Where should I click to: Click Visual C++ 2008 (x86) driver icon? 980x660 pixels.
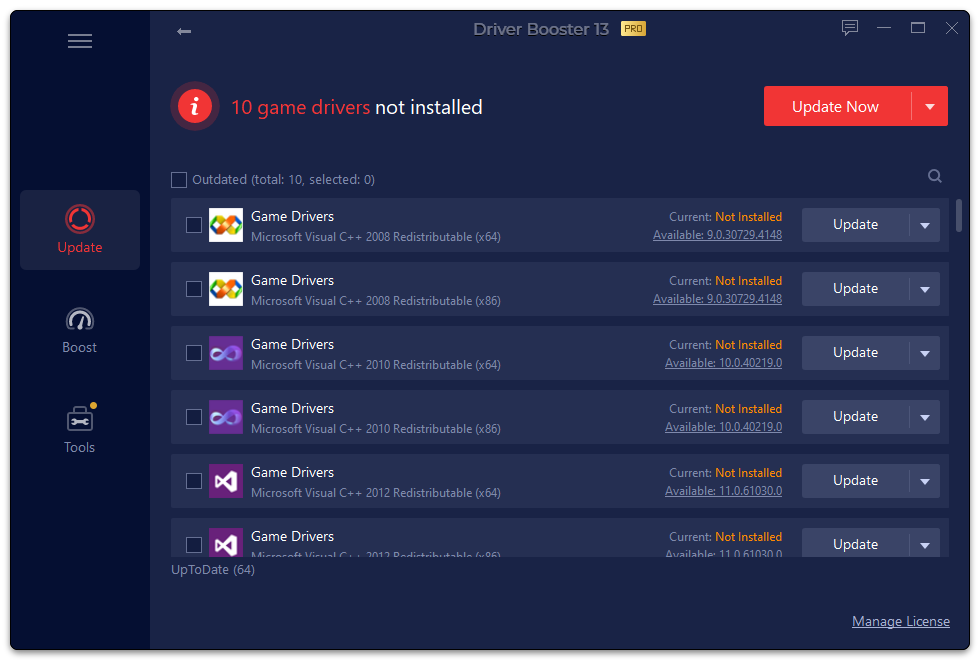[x=226, y=289]
